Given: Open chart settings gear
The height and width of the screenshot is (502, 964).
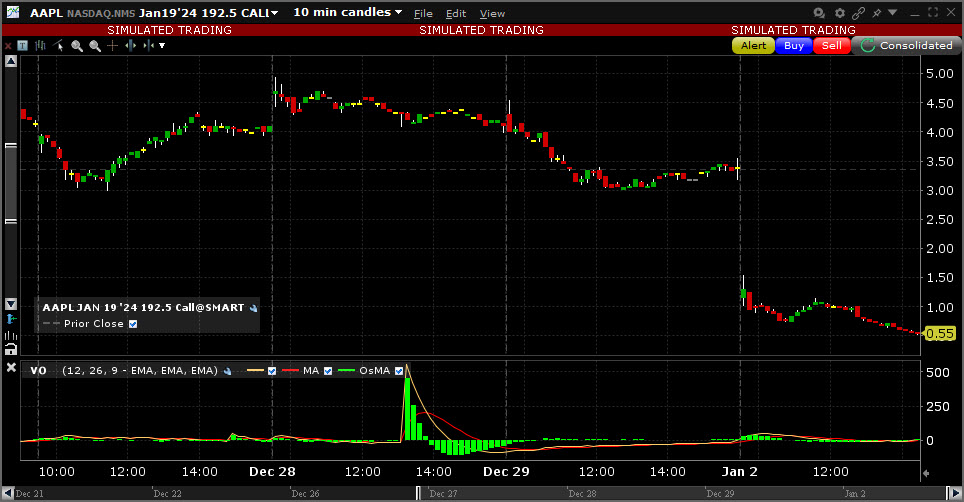Looking at the screenshot, I should 840,13.
